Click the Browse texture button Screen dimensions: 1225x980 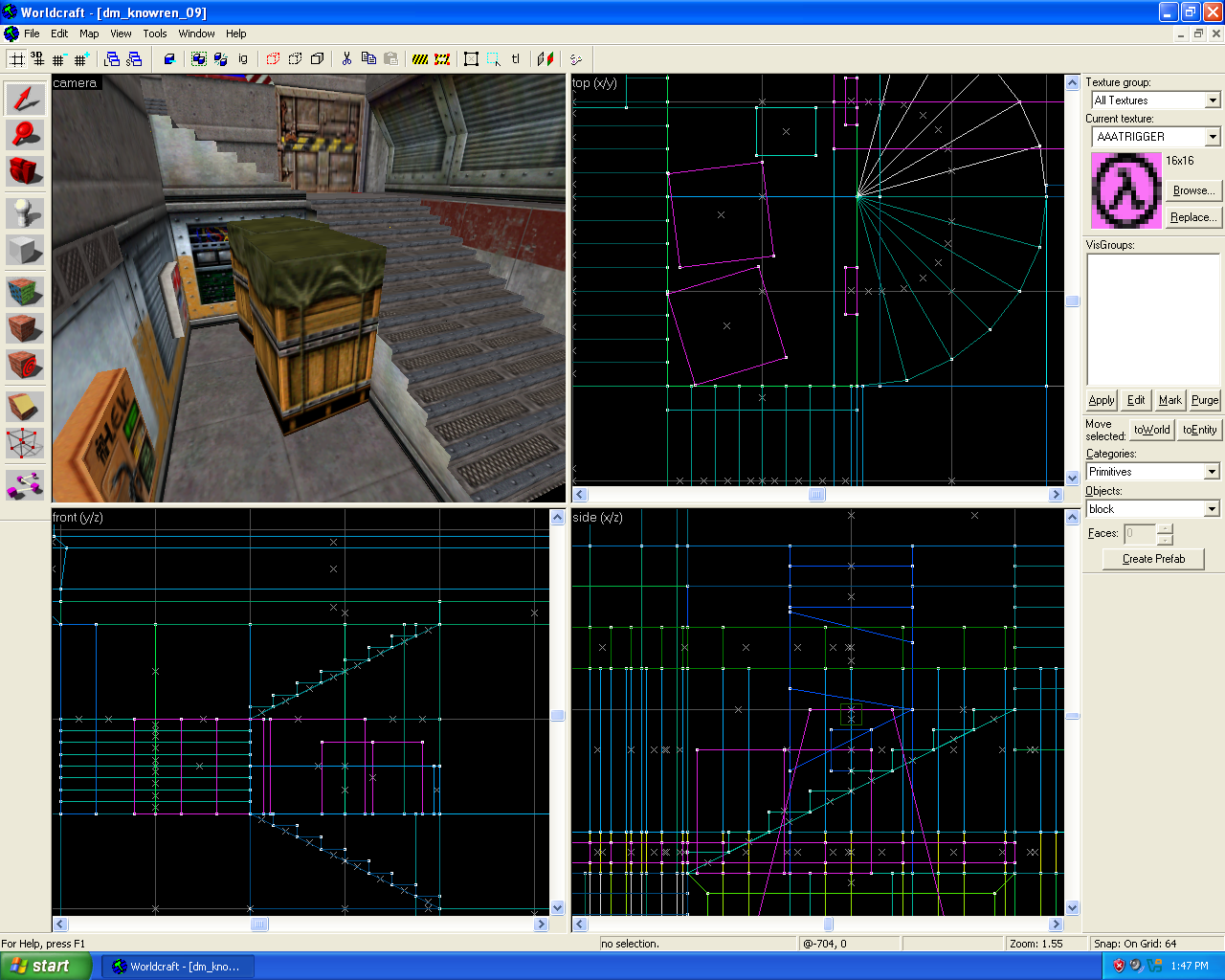coord(1193,190)
